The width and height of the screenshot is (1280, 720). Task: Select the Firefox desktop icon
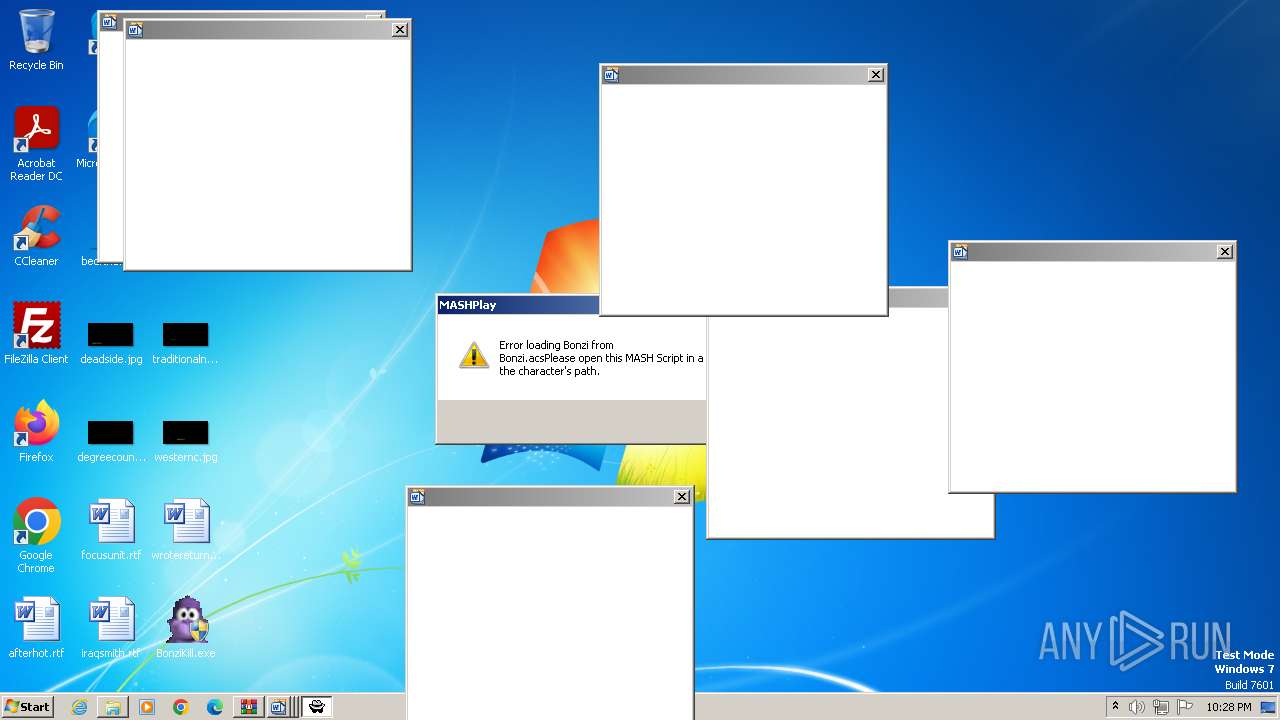[x=36, y=432]
